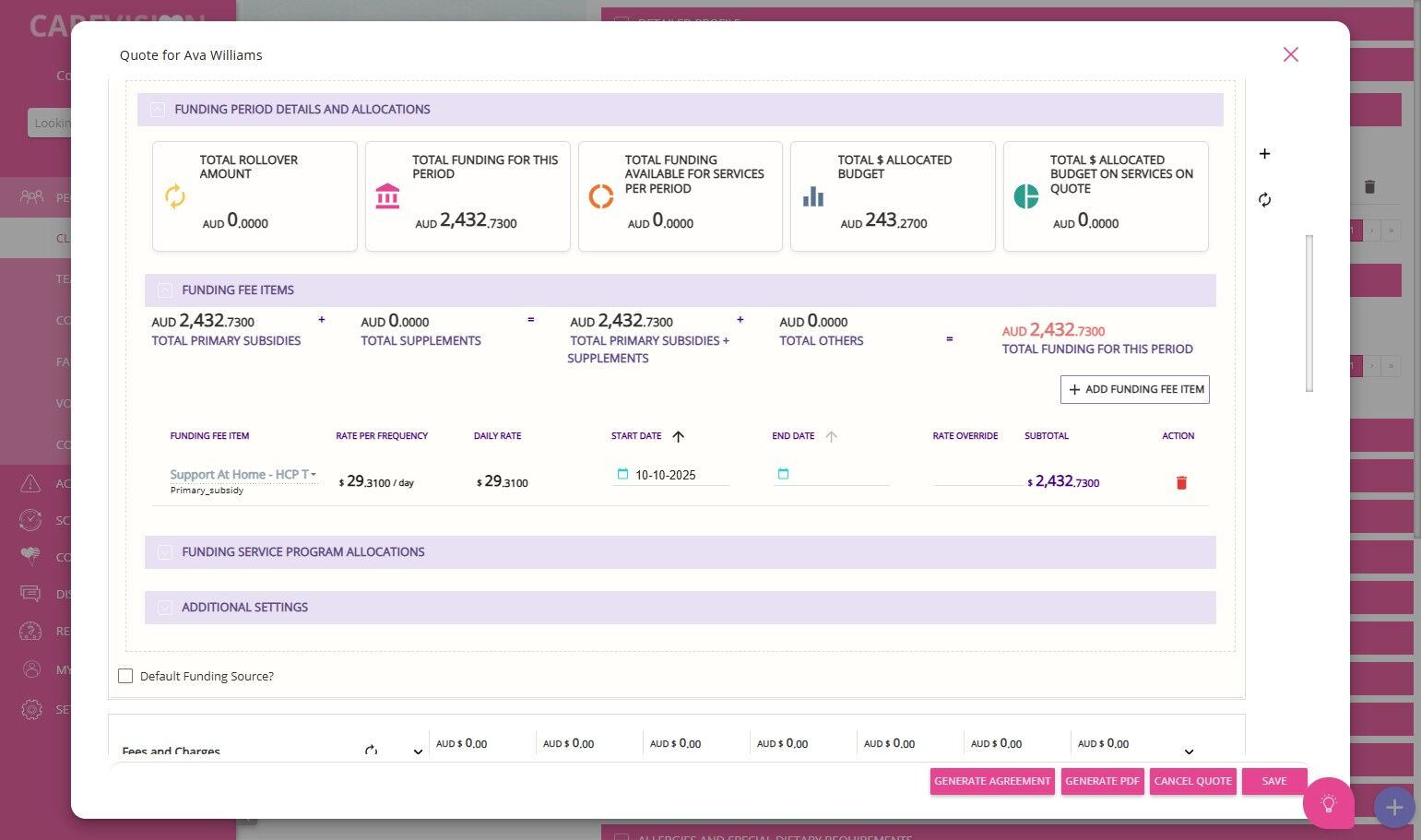Expand Funding Service Program Allocations section
Viewport: 1421px width, 840px height.
(165, 552)
